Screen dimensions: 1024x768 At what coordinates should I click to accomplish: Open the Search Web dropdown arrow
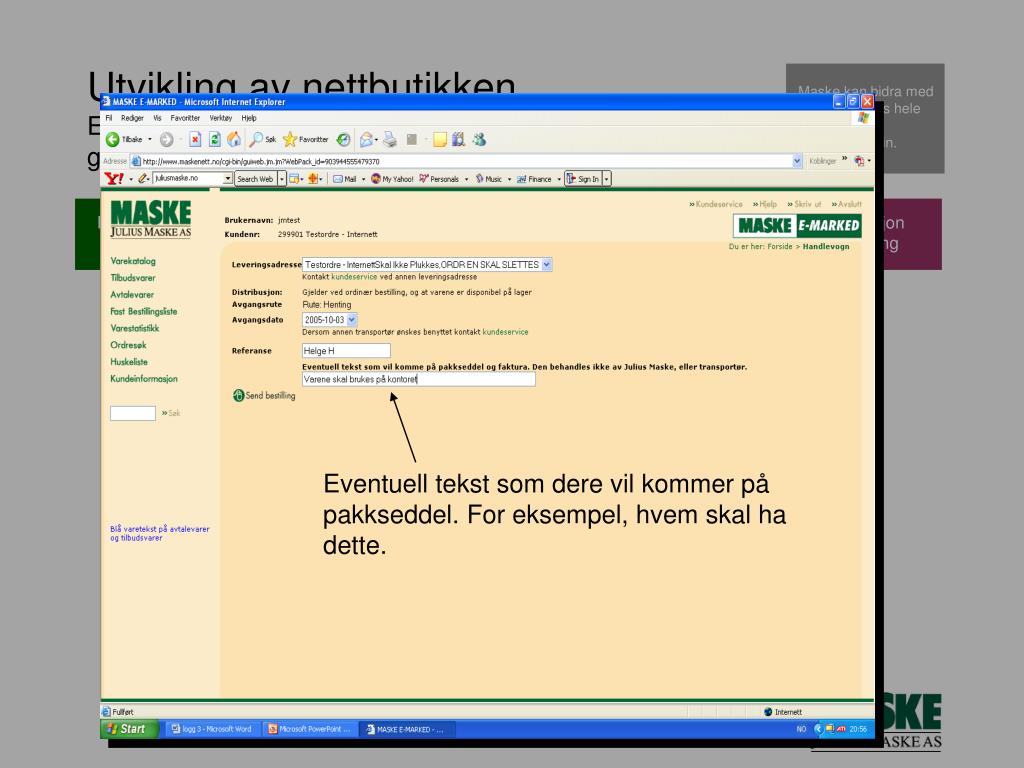pos(281,179)
